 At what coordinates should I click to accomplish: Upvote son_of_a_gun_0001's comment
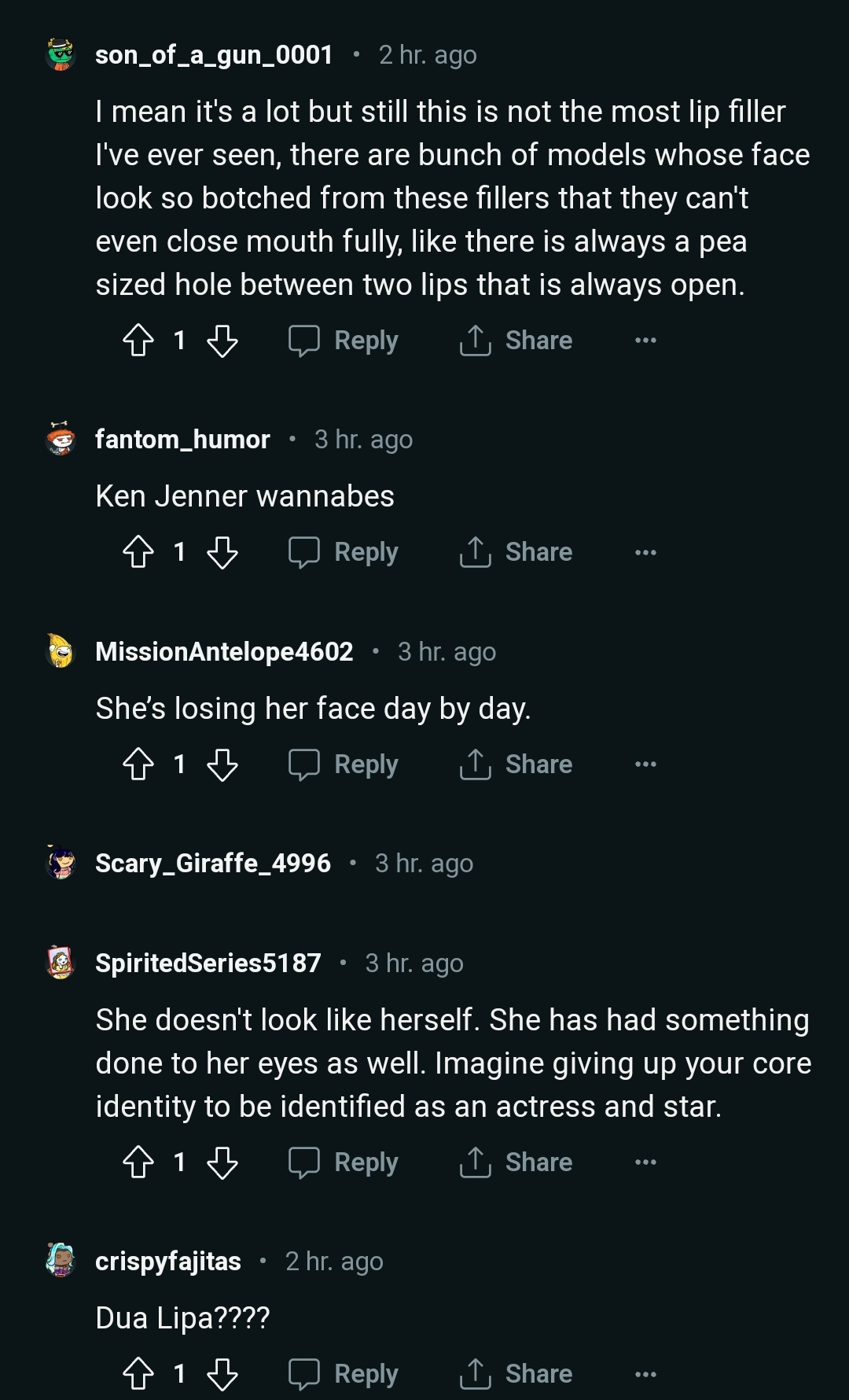coord(138,341)
